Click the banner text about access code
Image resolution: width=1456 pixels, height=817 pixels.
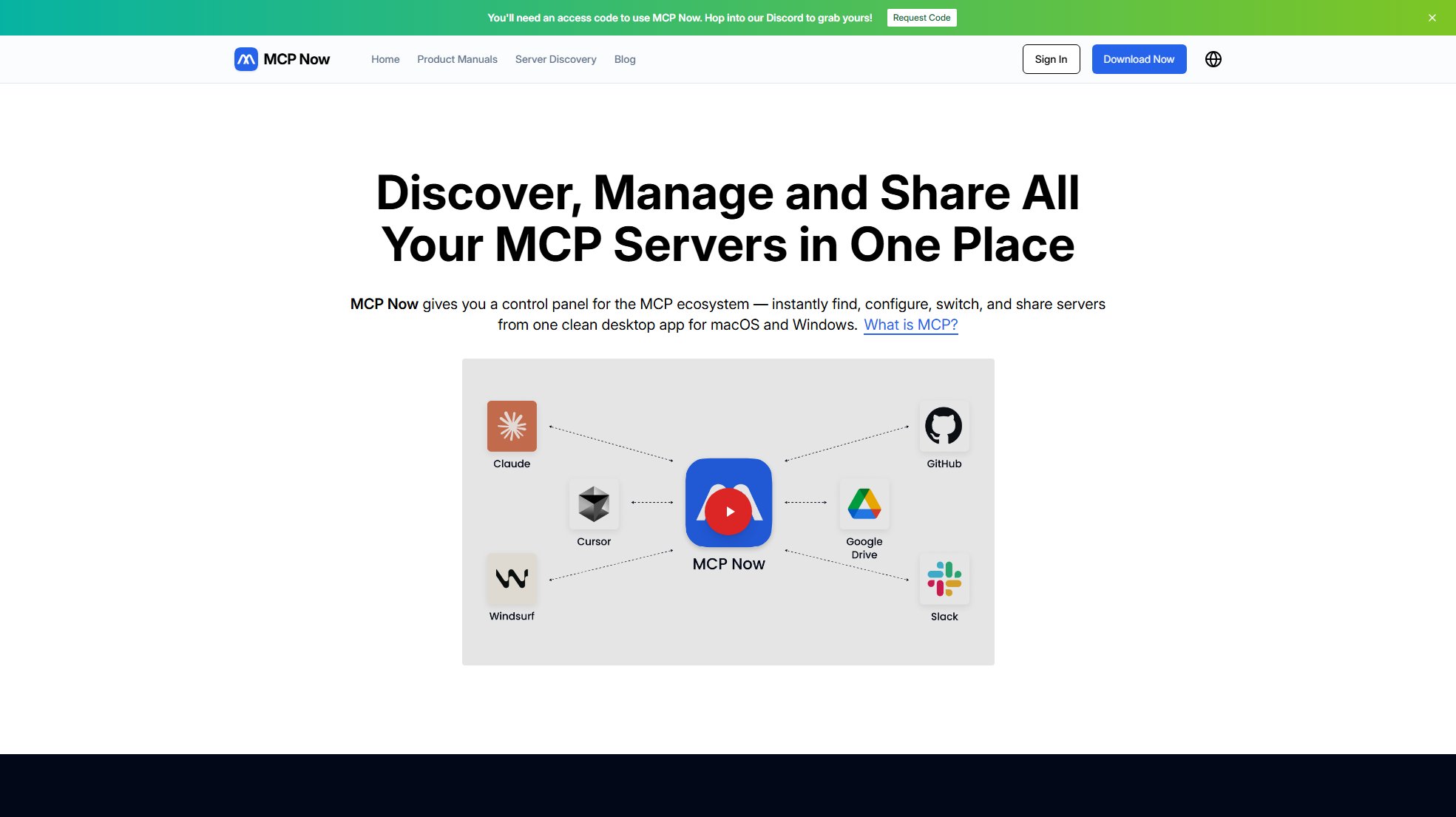[680, 18]
